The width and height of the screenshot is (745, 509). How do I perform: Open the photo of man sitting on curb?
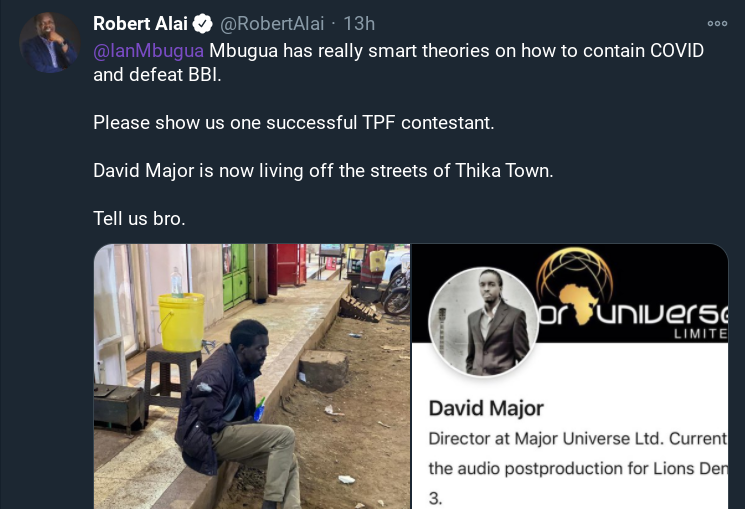coord(252,376)
